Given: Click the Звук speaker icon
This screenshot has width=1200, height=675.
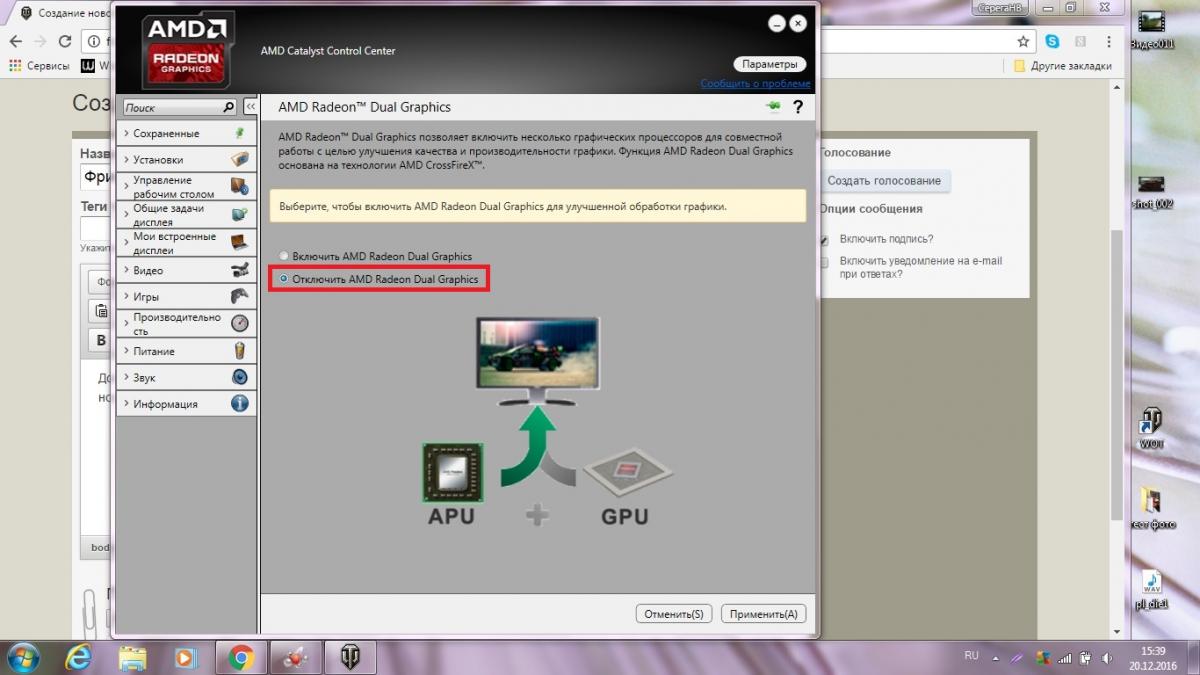Looking at the screenshot, I should (240, 377).
